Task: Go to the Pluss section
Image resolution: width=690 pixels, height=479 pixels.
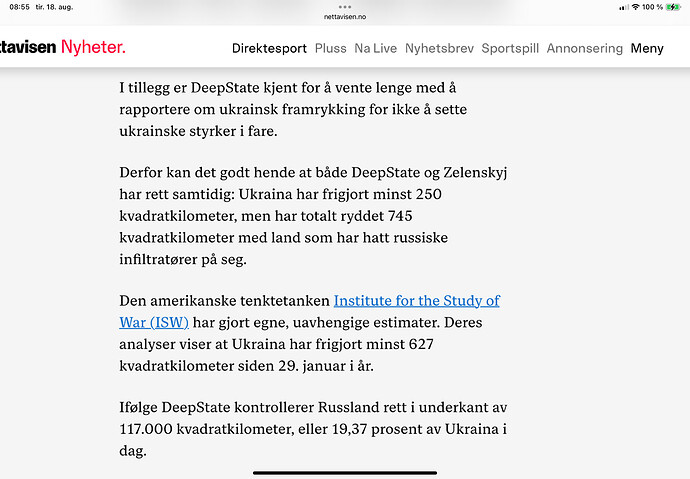Action: (330, 48)
